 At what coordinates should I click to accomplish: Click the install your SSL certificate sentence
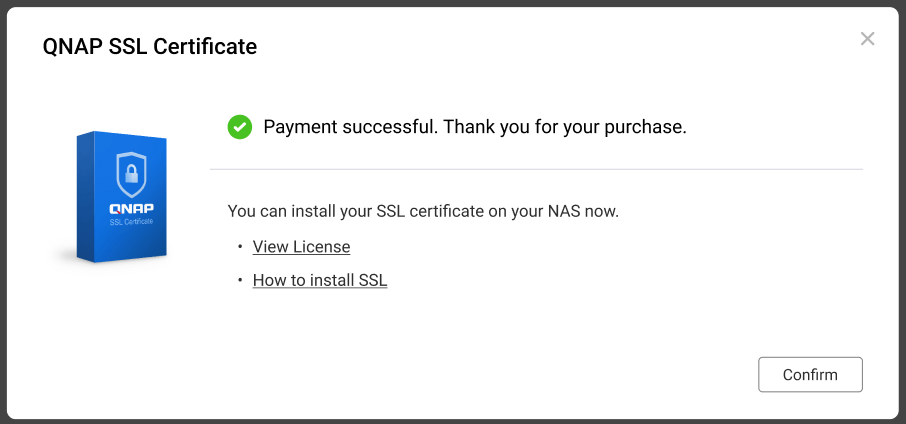(x=423, y=212)
